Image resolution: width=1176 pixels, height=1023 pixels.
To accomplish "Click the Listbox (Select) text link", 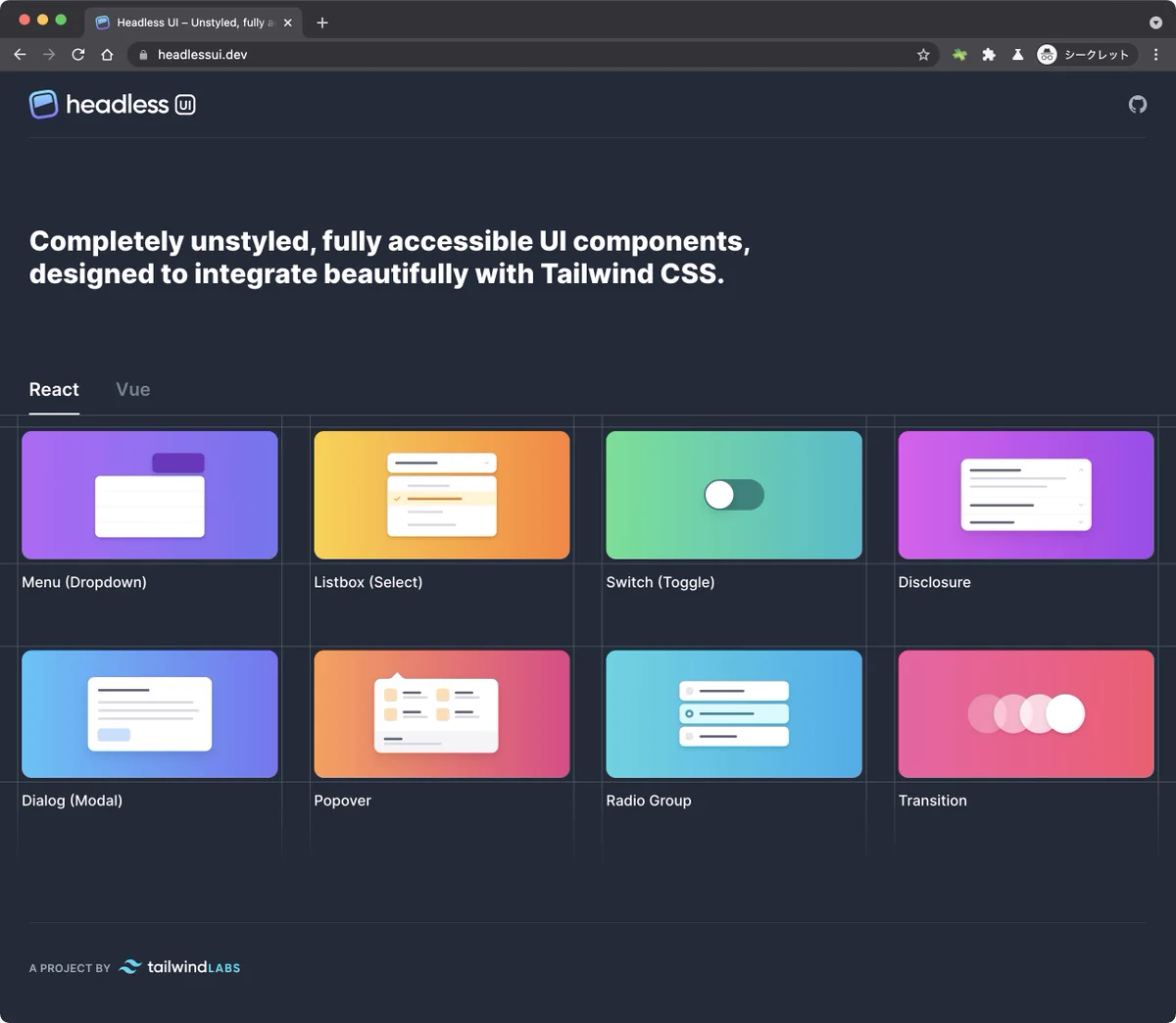I will point(368,582).
